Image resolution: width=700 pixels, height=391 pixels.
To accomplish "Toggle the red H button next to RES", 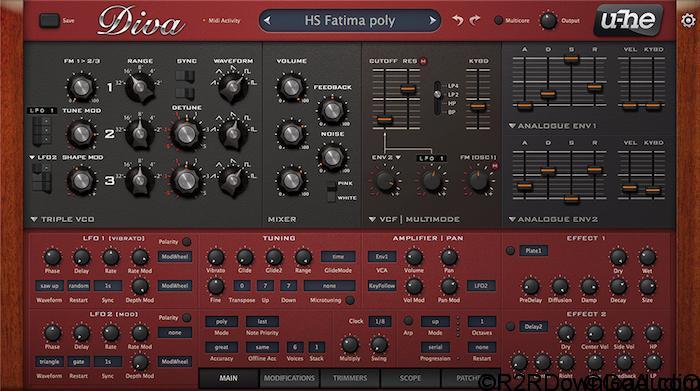I will point(423,61).
